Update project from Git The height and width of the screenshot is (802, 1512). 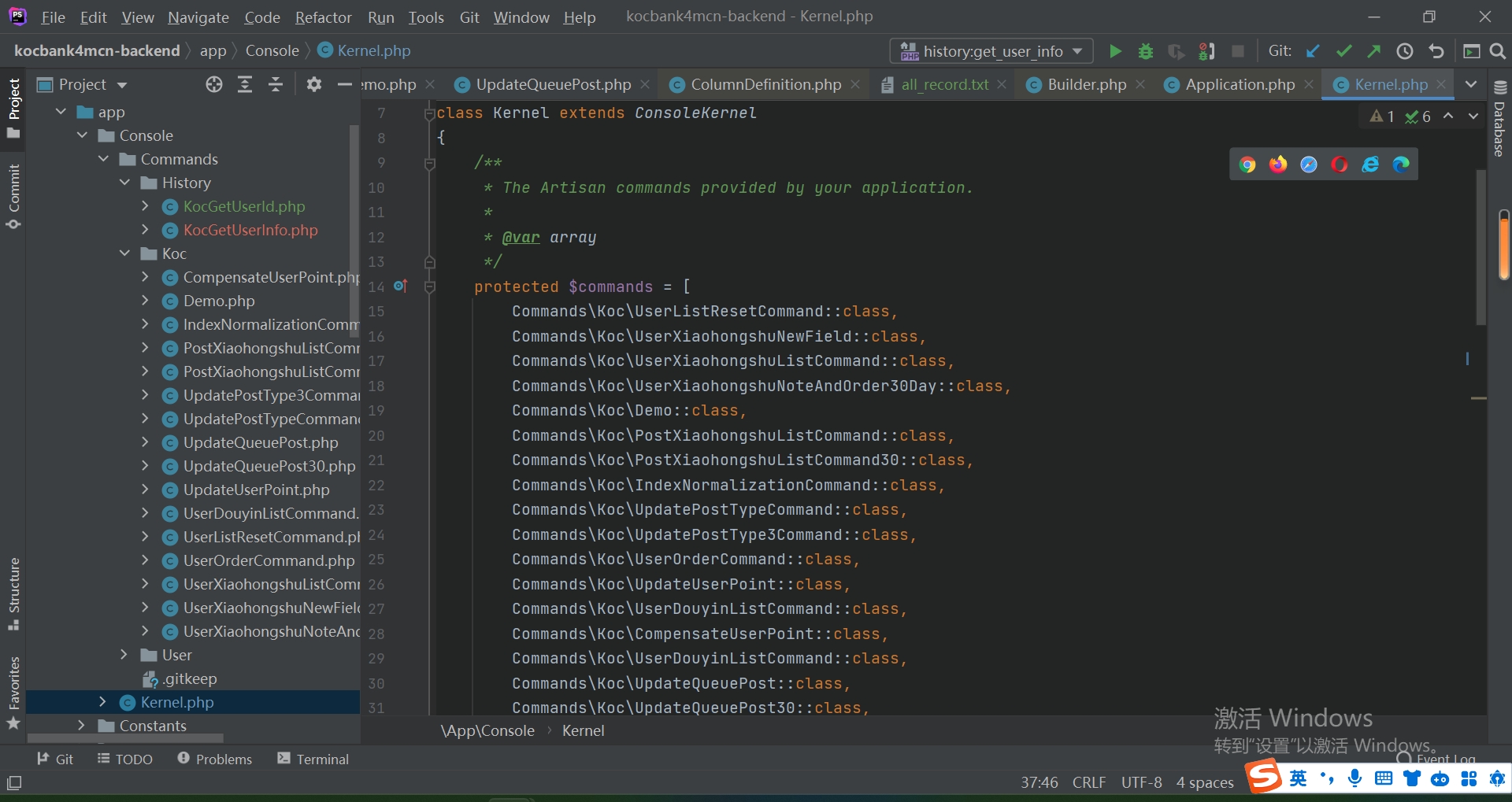1313,51
